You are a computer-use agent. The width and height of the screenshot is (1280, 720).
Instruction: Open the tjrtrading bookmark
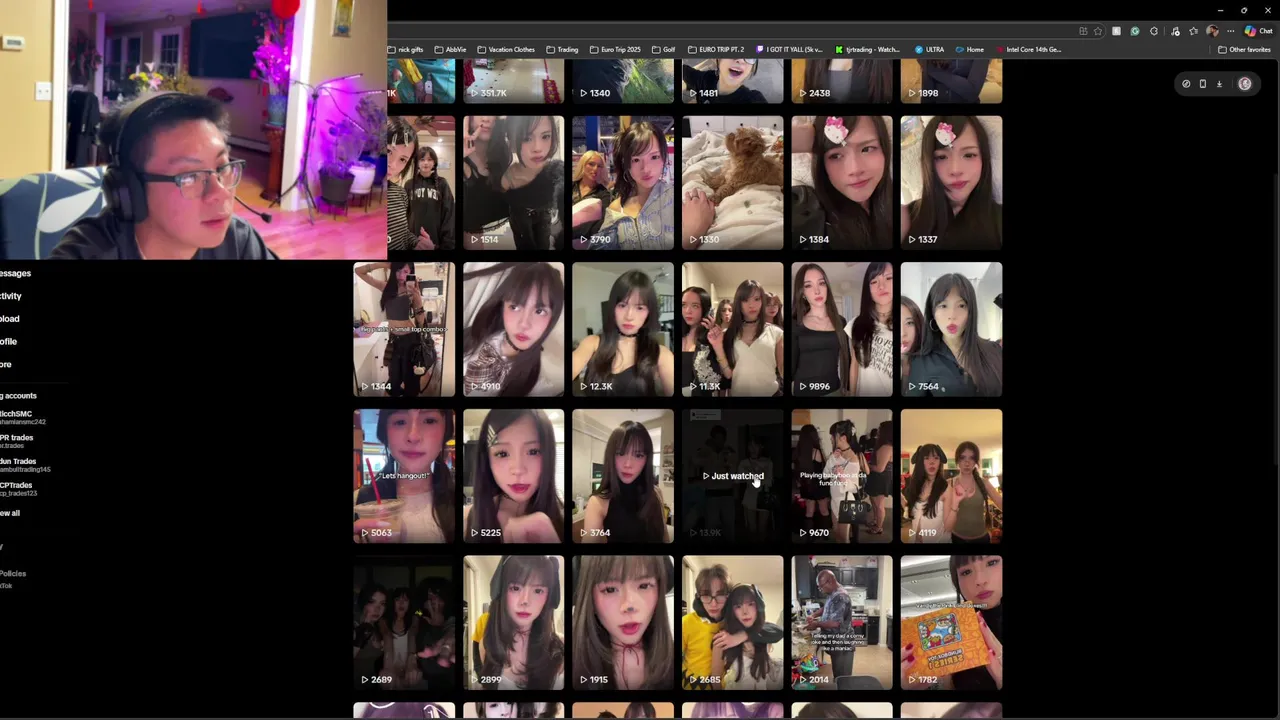pyautogui.click(x=868, y=49)
